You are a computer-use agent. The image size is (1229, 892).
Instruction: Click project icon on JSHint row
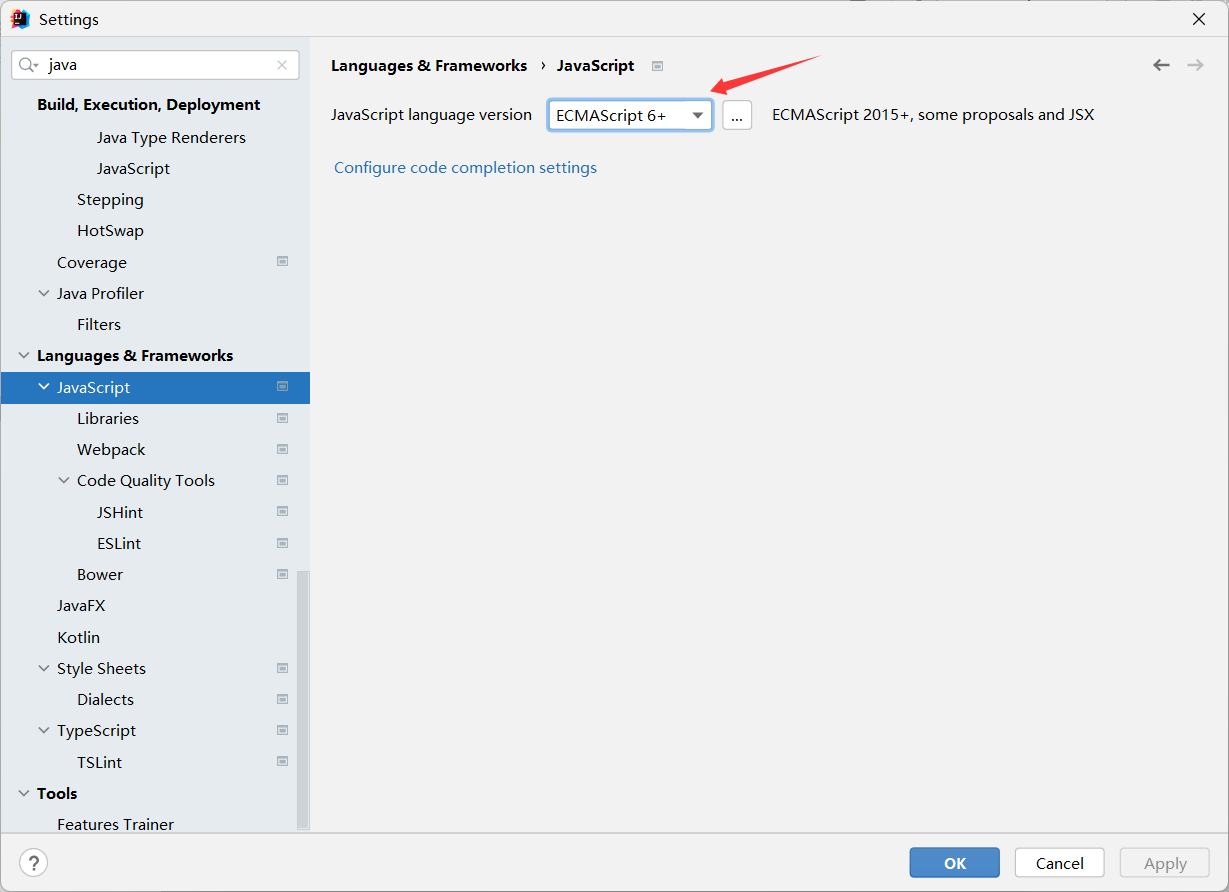click(282, 512)
